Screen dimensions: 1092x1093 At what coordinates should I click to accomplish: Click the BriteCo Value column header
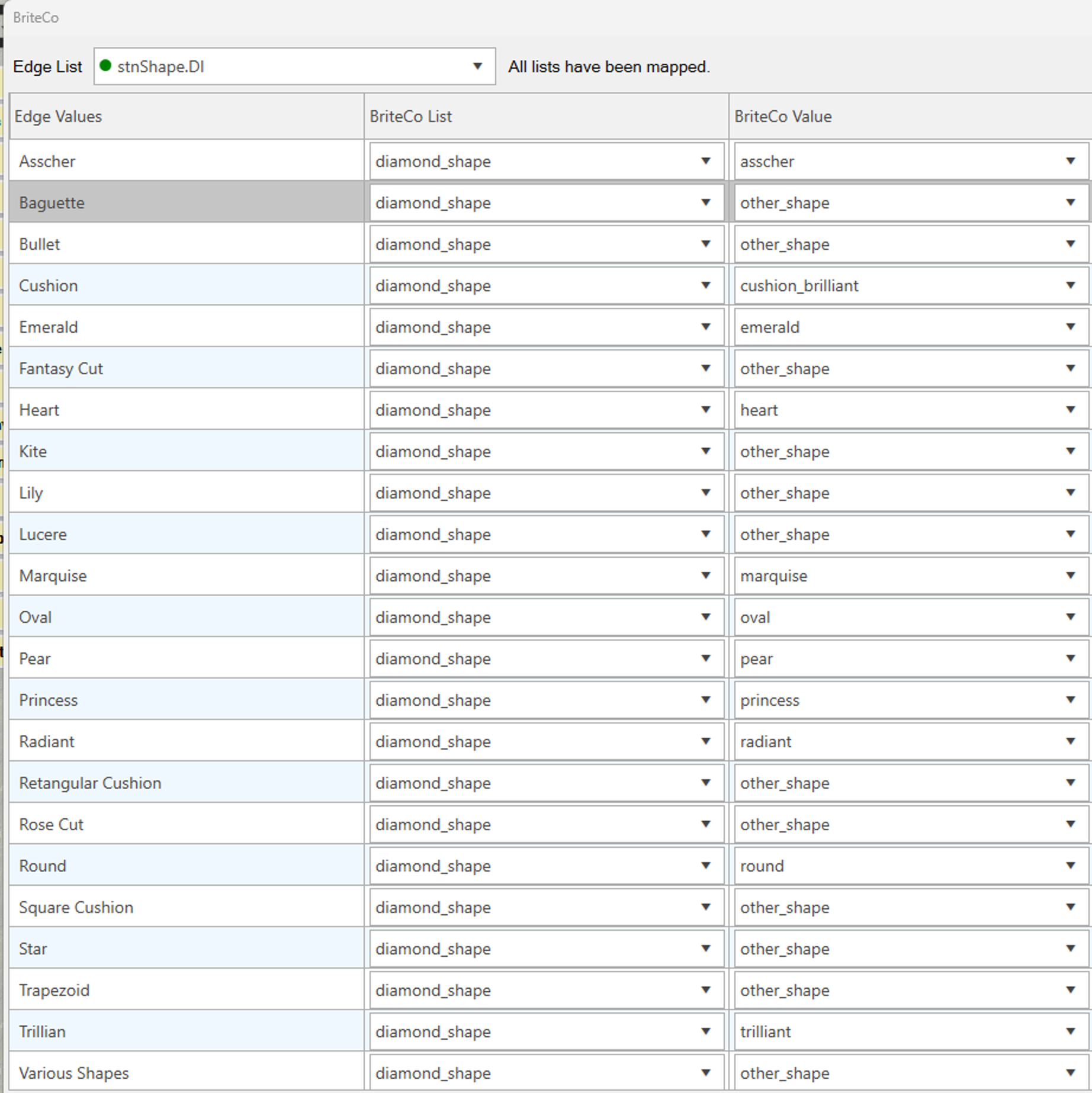coord(910,117)
